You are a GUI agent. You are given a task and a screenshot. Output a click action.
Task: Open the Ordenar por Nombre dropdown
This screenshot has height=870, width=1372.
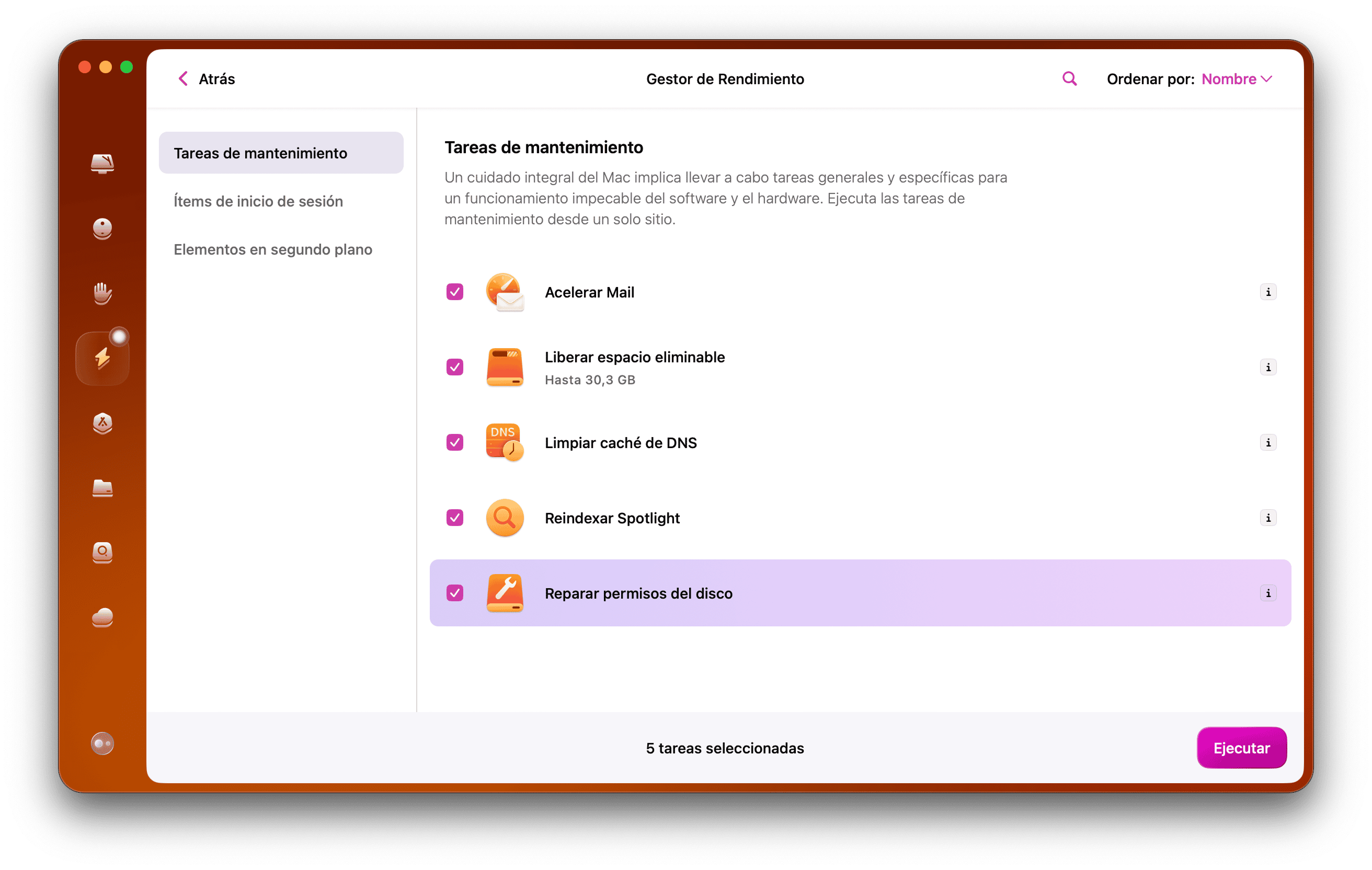point(1237,78)
